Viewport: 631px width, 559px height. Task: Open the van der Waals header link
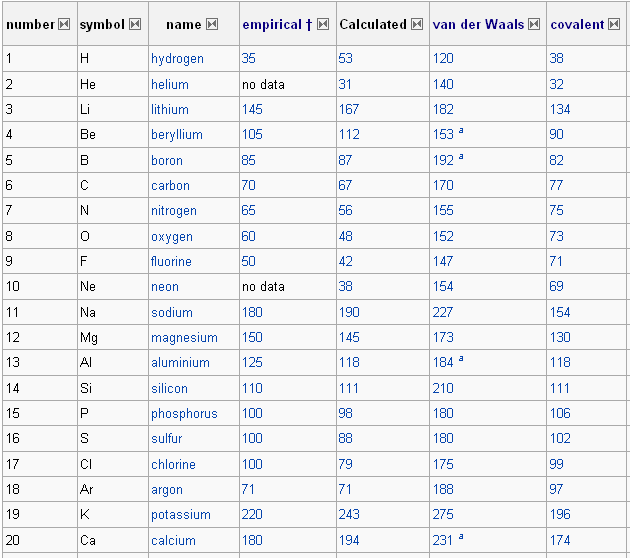(478, 24)
